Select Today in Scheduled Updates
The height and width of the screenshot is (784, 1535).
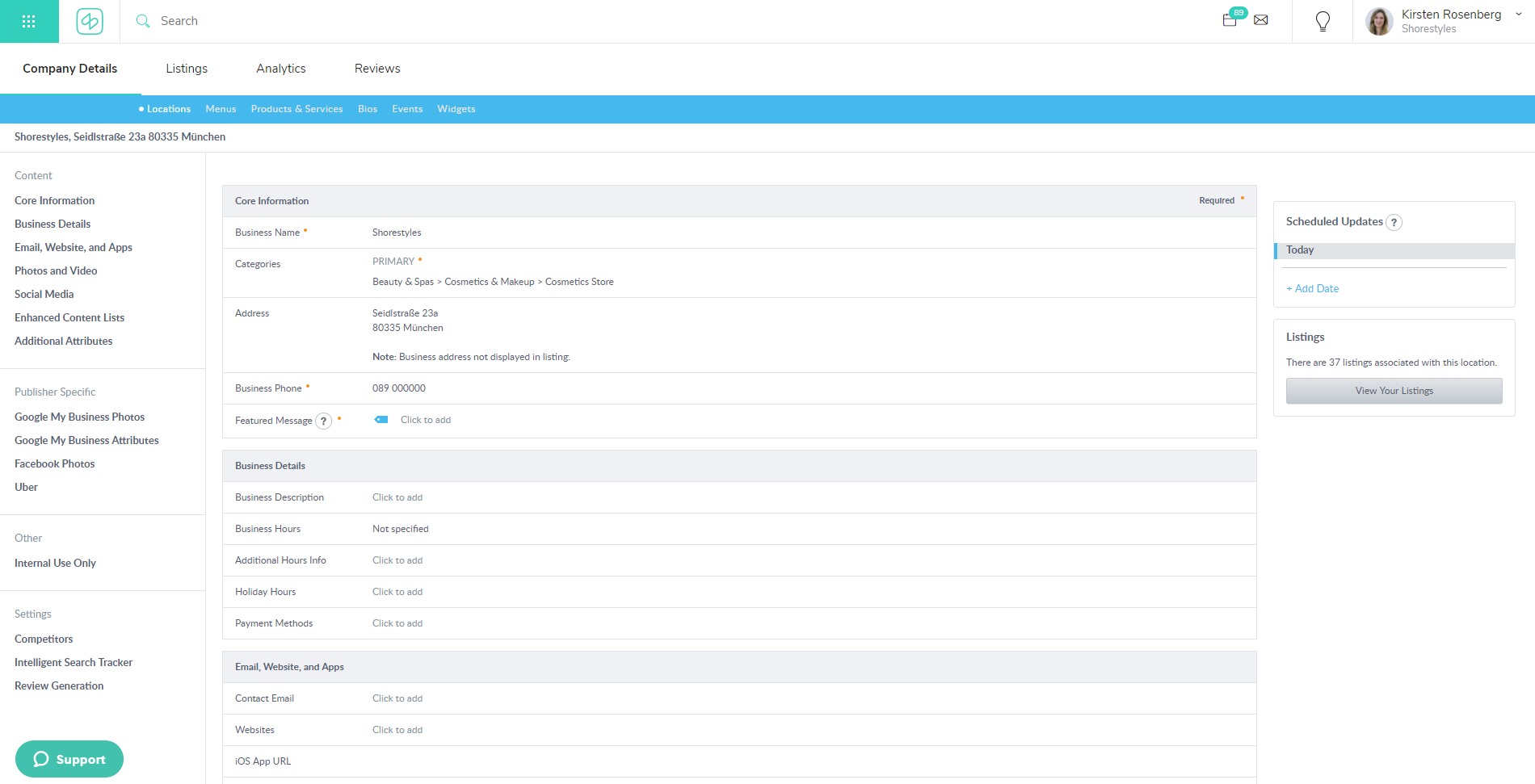pos(1394,250)
